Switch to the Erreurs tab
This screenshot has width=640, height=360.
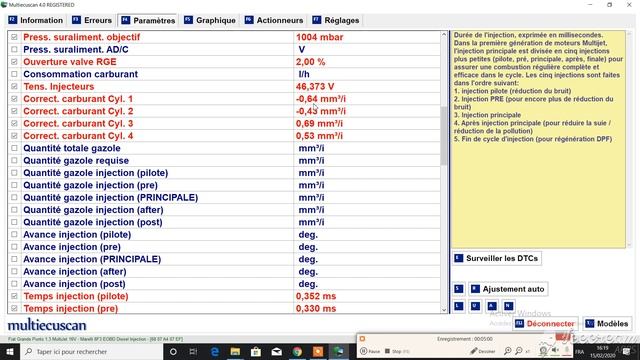[x=92, y=20]
